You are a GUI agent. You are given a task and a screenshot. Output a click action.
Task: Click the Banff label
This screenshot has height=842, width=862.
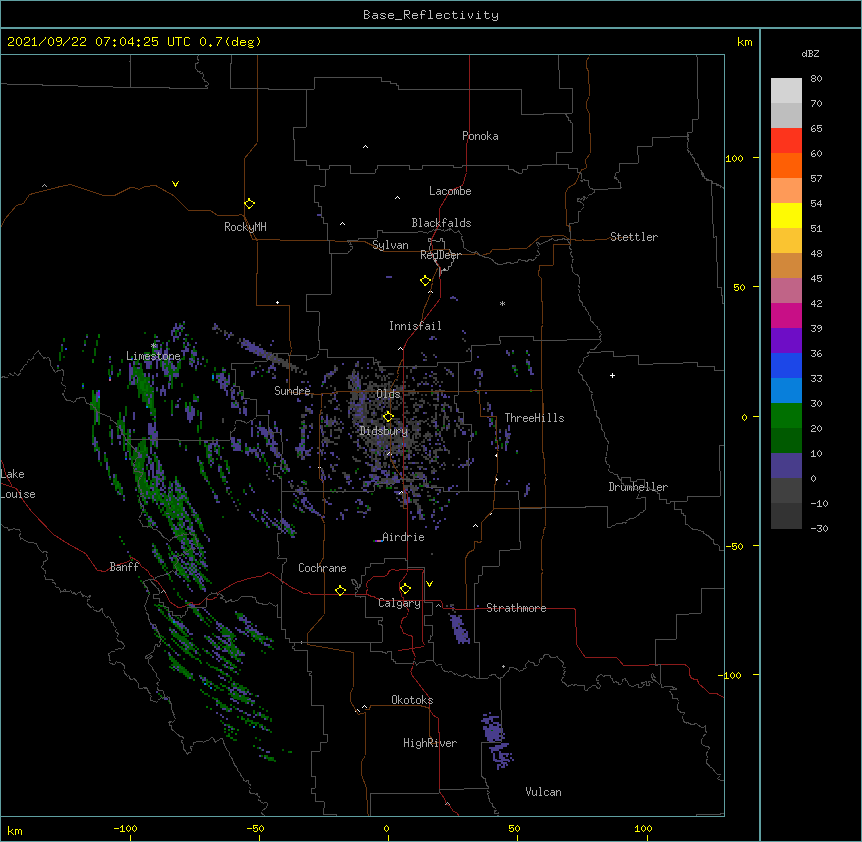pos(124,567)
